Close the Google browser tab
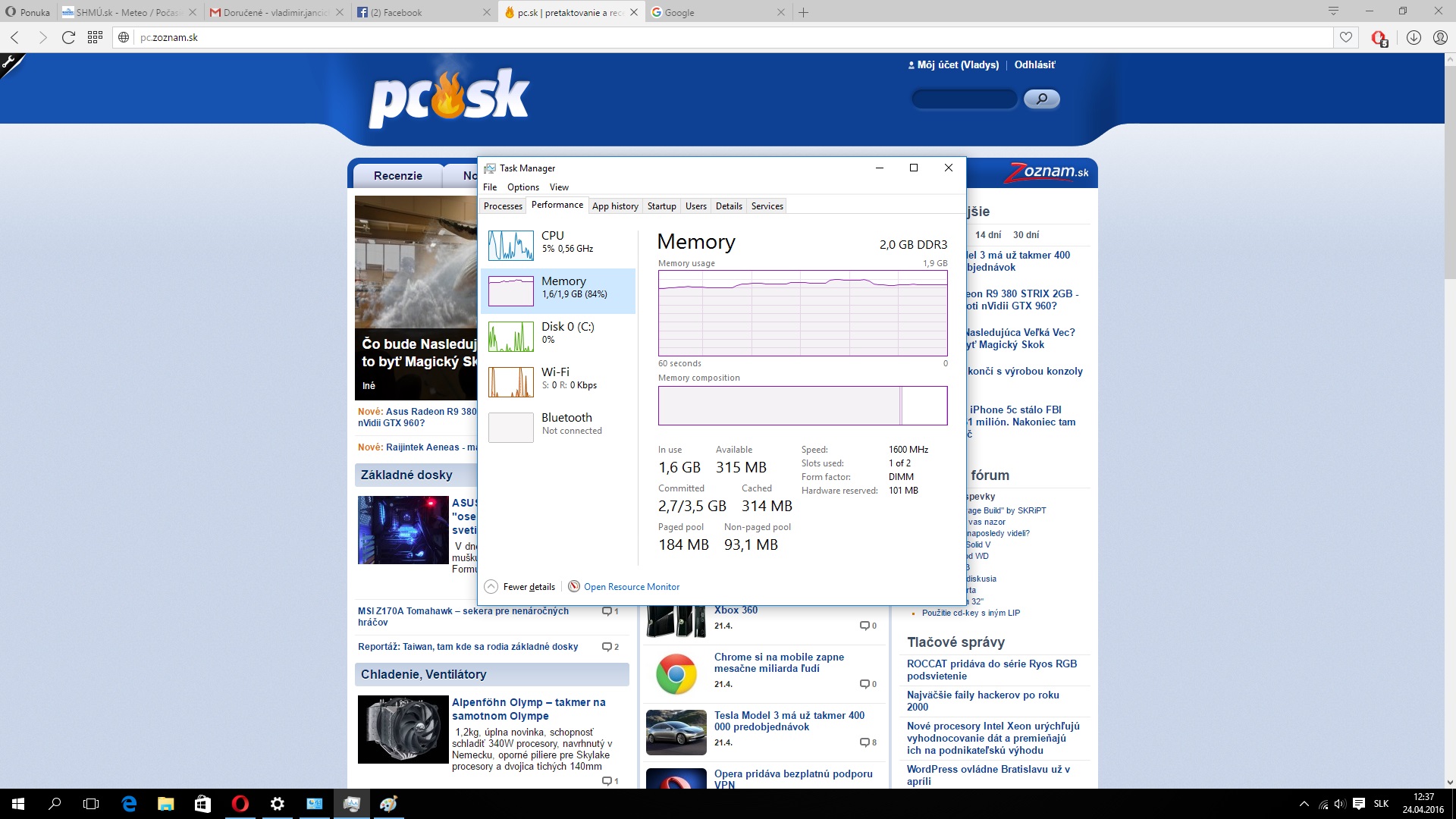The image size is (1456, 819). (781, 12)
